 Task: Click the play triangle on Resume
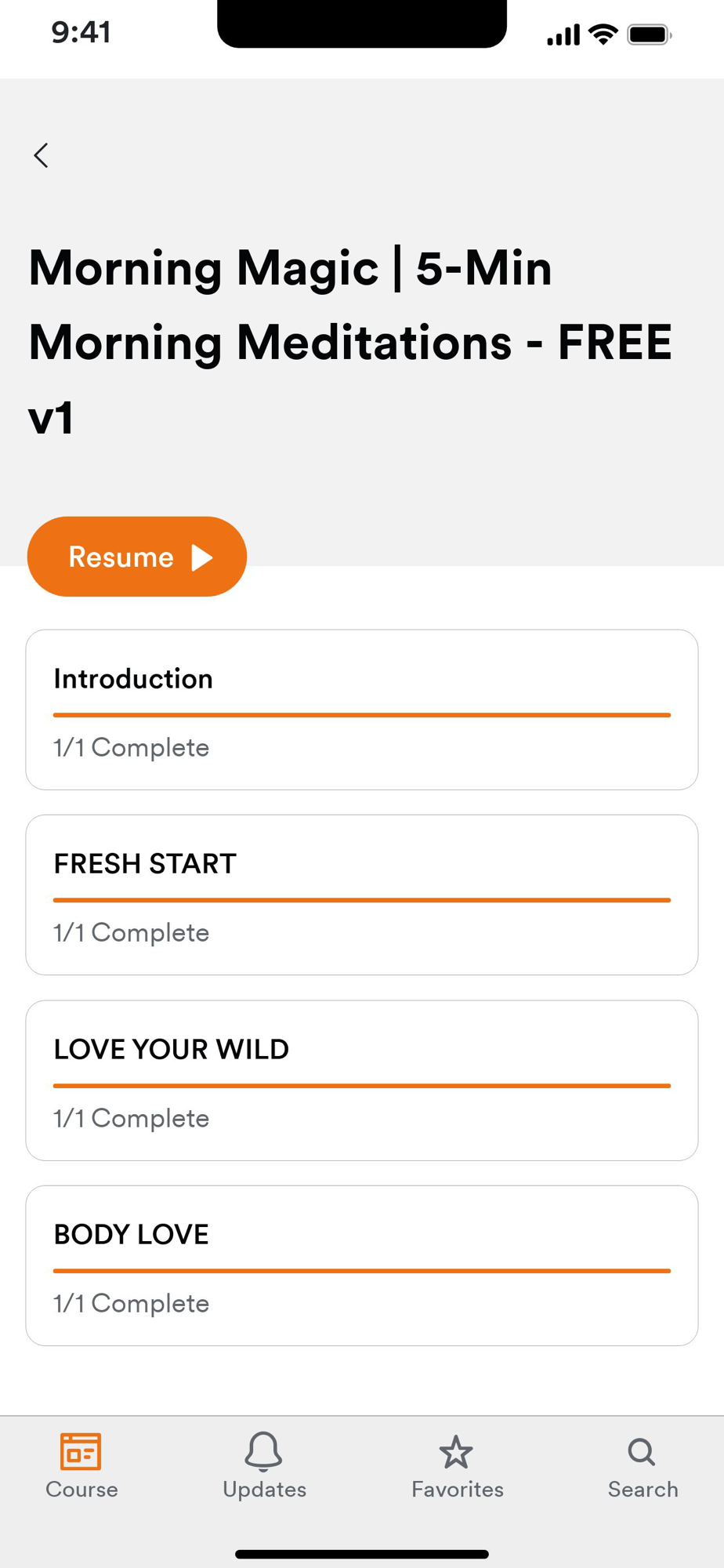(x=203, y=557)
